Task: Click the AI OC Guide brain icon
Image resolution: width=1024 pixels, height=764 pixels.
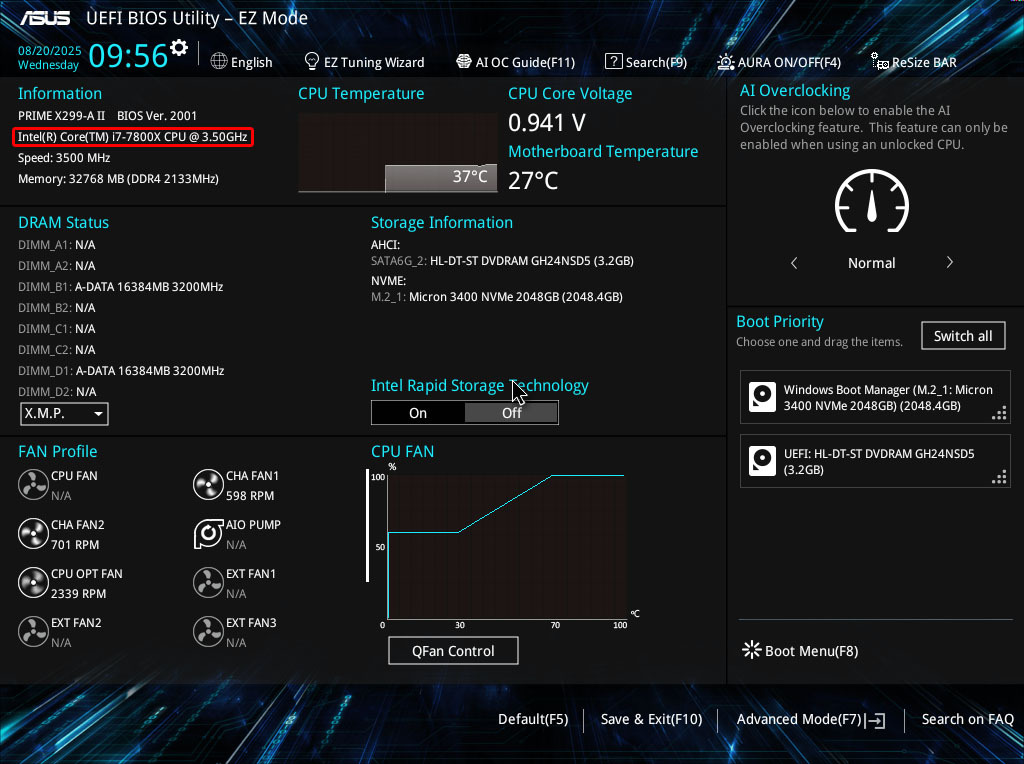Action: [464, 61]
